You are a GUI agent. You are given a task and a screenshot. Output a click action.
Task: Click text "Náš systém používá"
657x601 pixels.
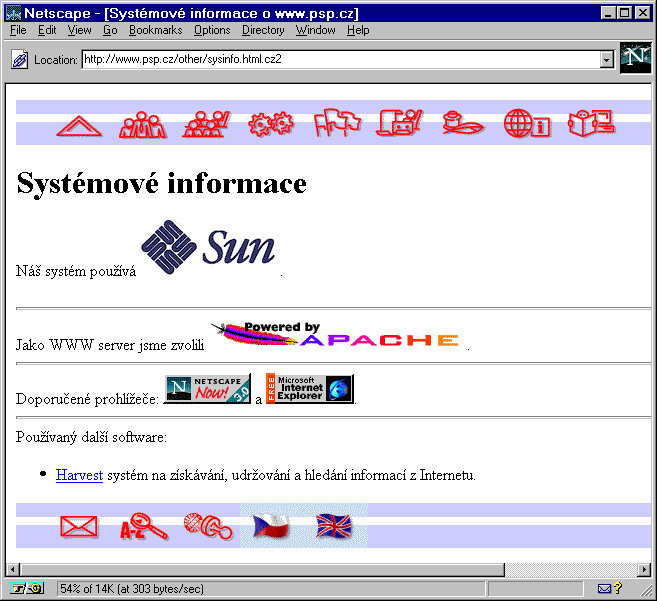[76, 272]
